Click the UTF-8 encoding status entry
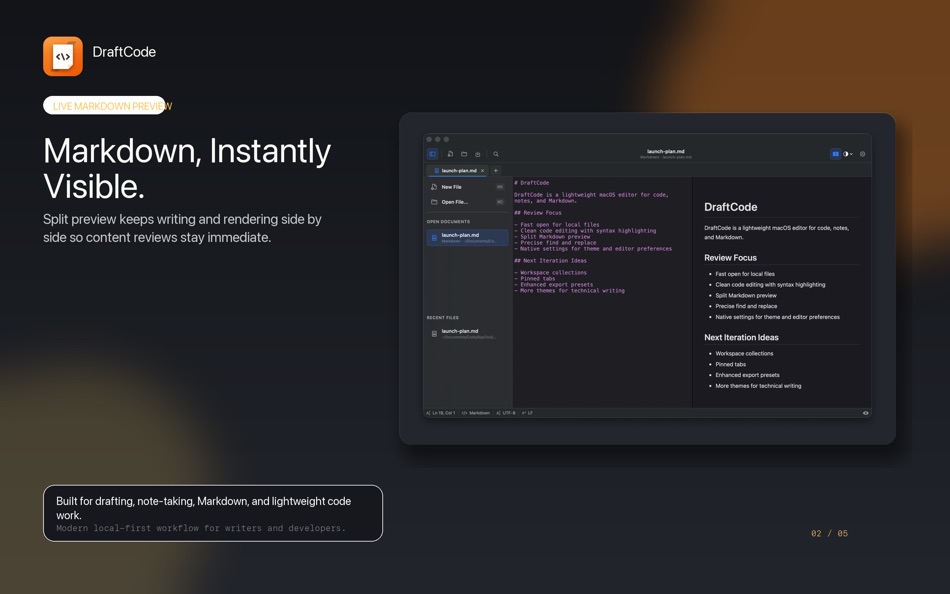This screenshot has width=950, height=594. pyautogui.click(x=506, y=413)
